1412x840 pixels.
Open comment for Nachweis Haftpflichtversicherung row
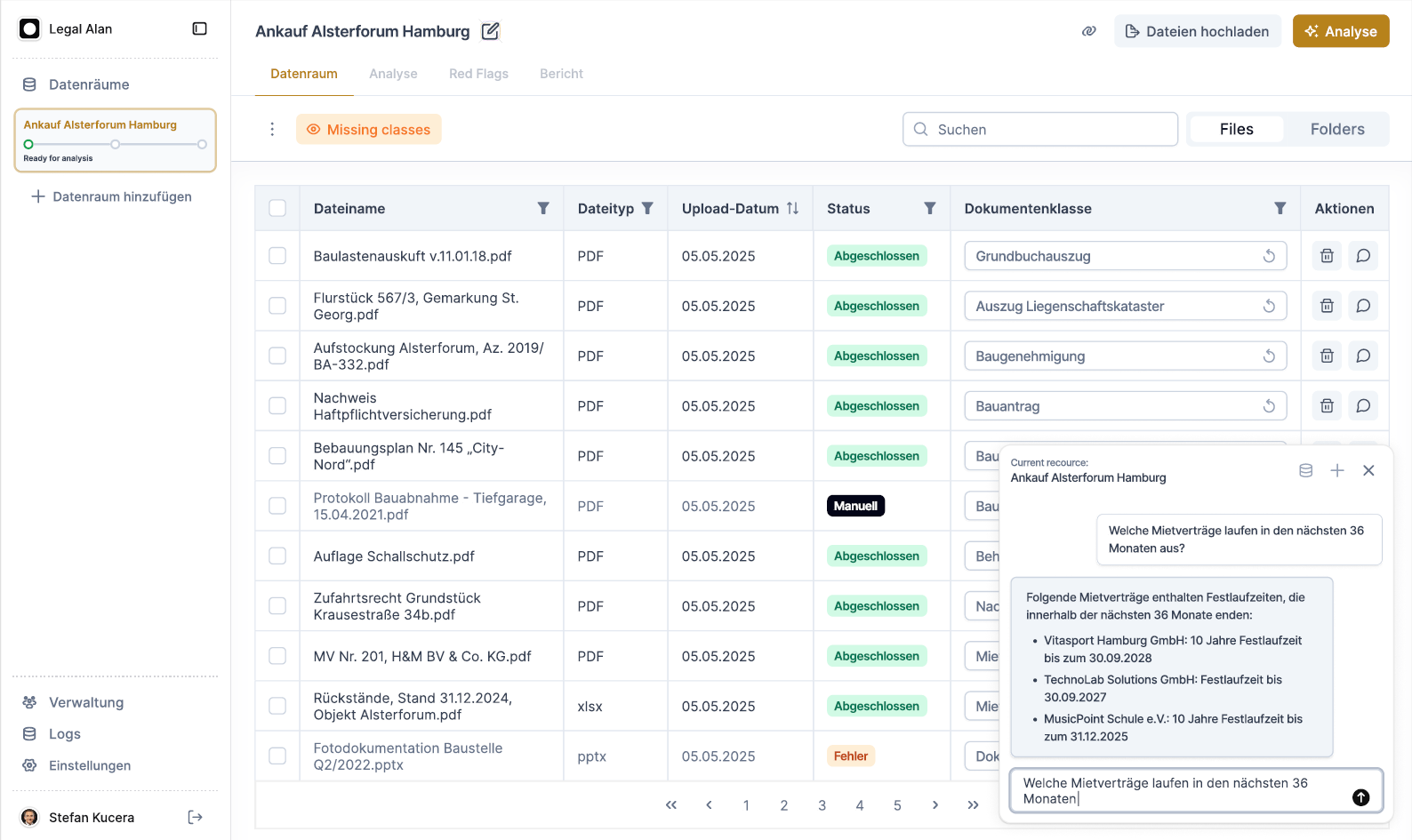pos(1362,406)
